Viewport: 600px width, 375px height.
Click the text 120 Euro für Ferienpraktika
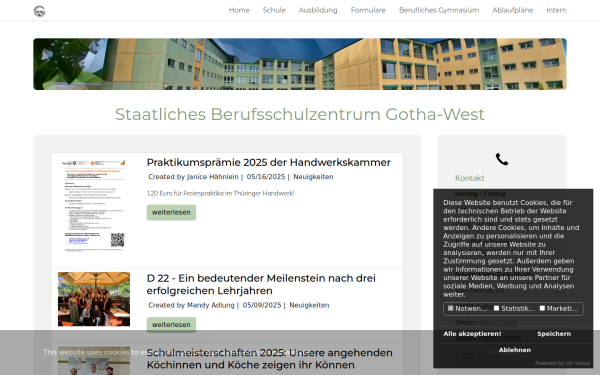point(220,193)
